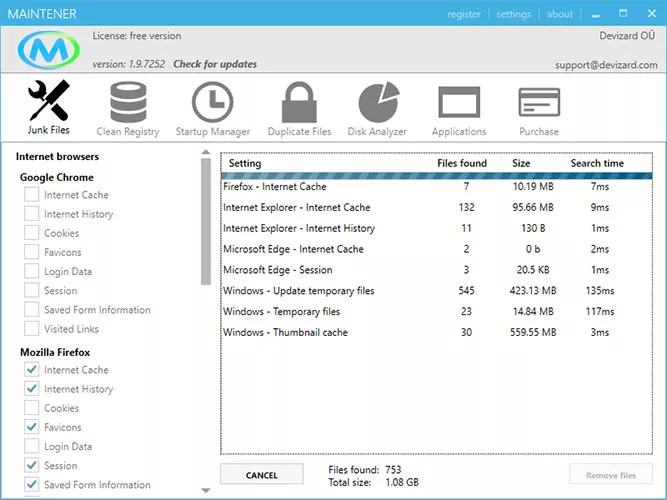
Task: Open the Clean Registry tool
Action: pyautogui.click(x=128, y=109)
